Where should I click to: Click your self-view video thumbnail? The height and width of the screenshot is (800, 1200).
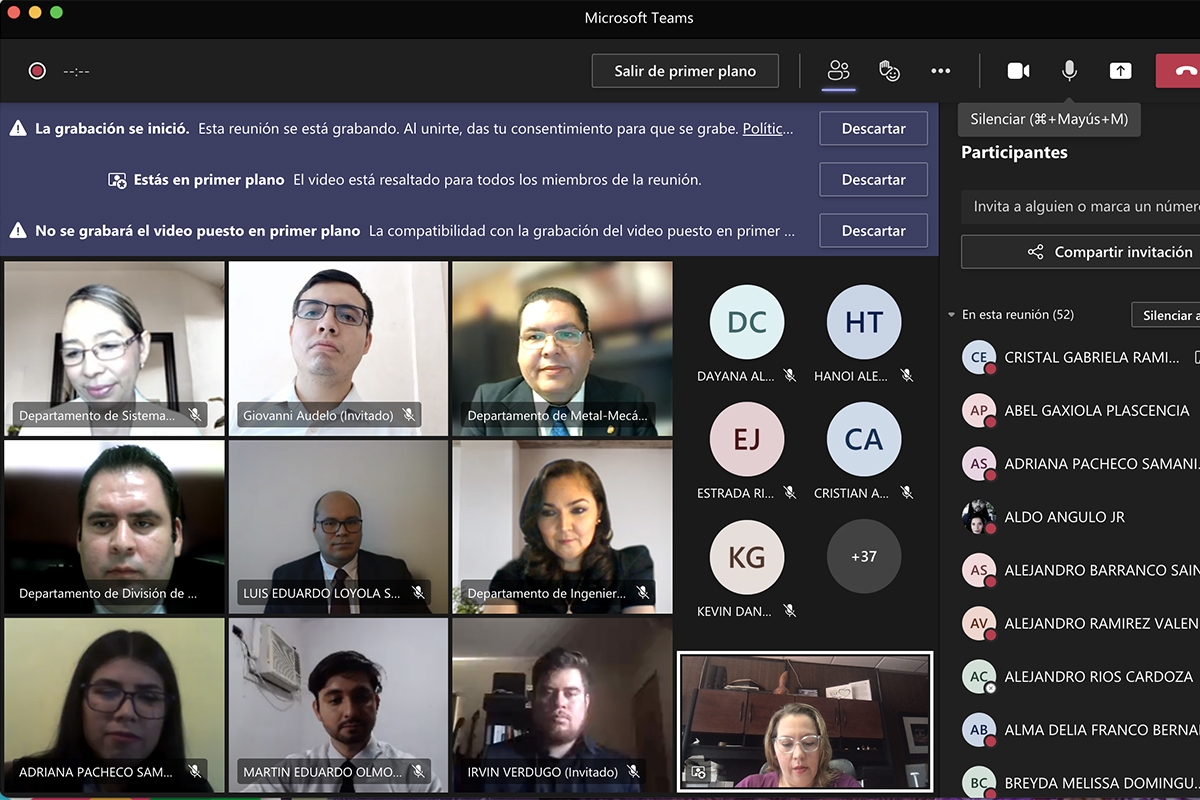[x=805, y=721]
